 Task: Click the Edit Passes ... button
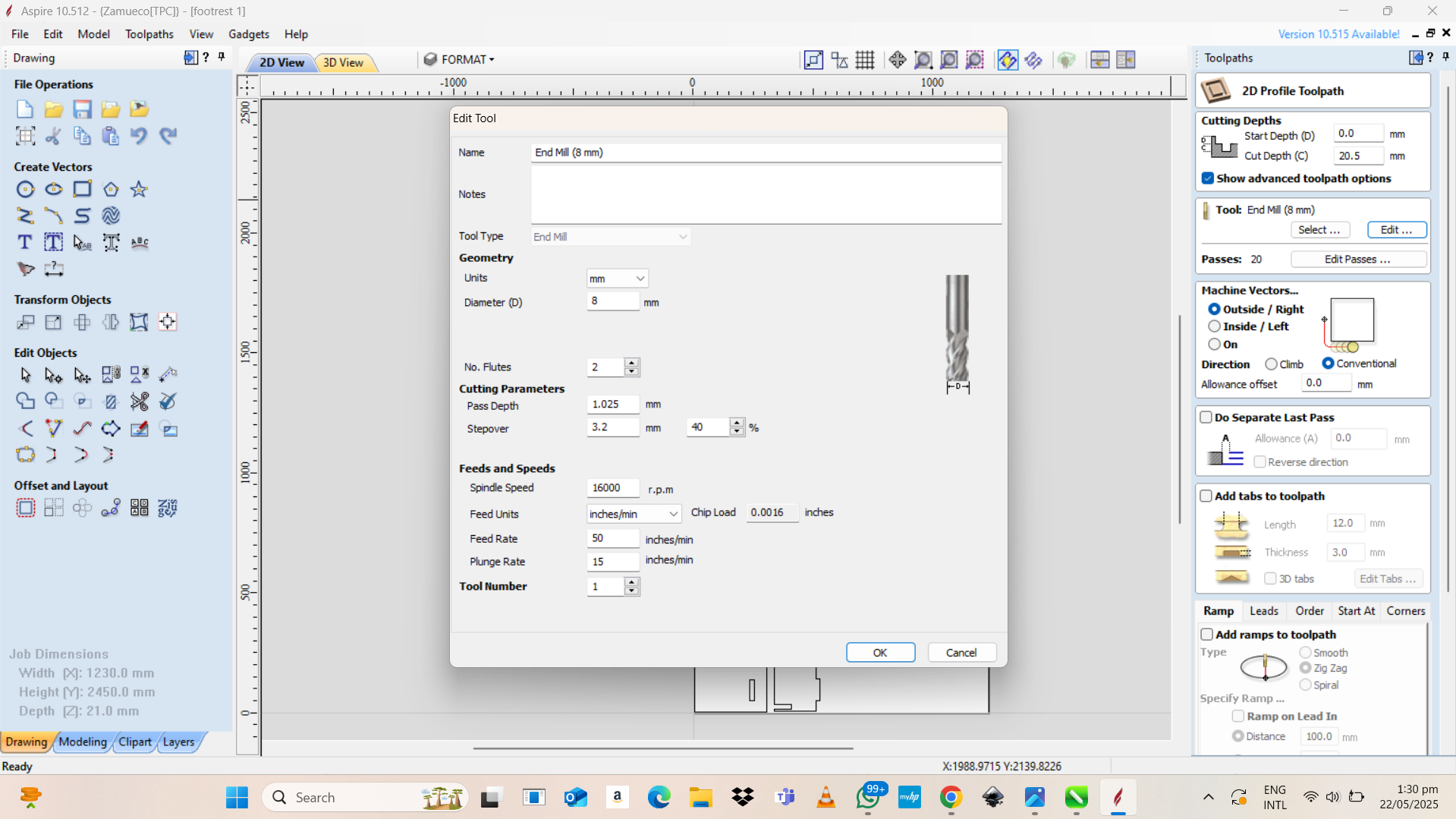1357,260
